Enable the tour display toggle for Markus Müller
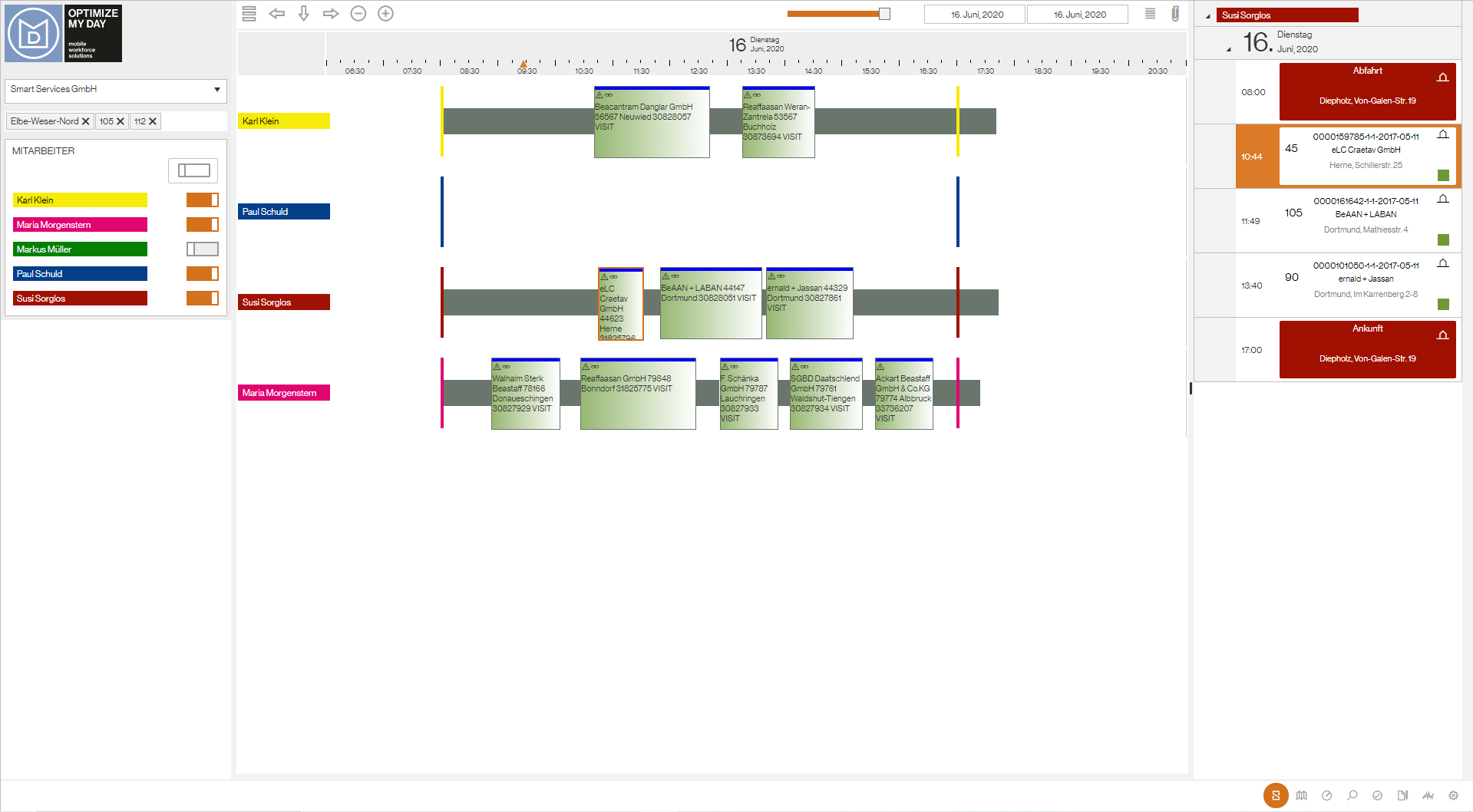The height and width of the screenshot is (812, 1473). tap(202, 249)
